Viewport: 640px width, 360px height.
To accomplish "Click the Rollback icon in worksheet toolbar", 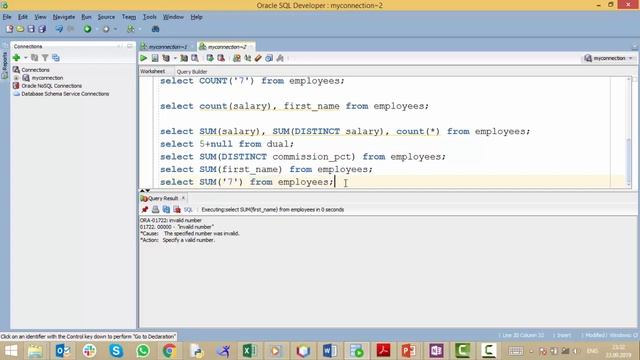I will (x=221, y=58).
